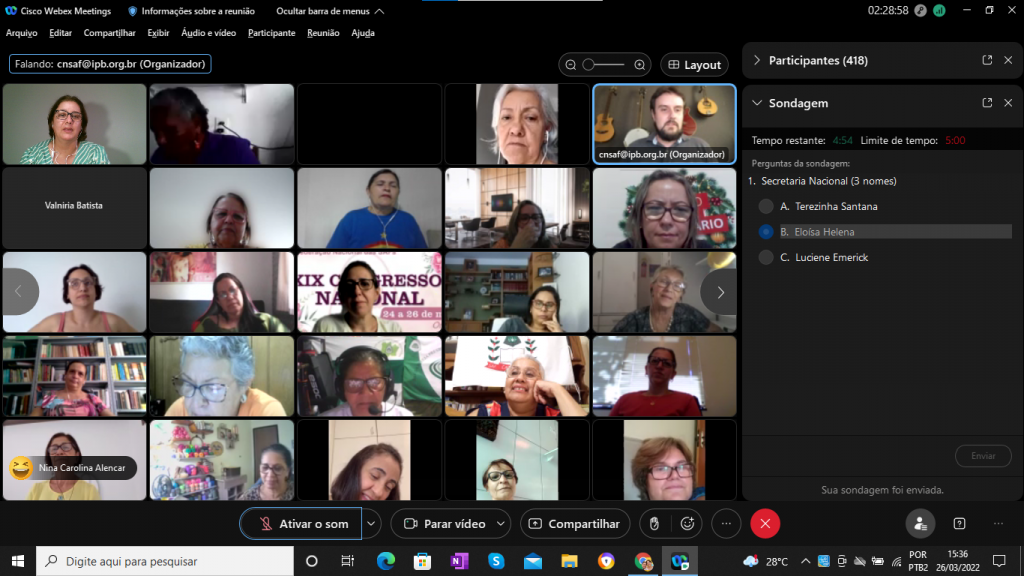
Task: Open the reactions smiley icon
Action: pyautogui.click(x=687, y=524)
